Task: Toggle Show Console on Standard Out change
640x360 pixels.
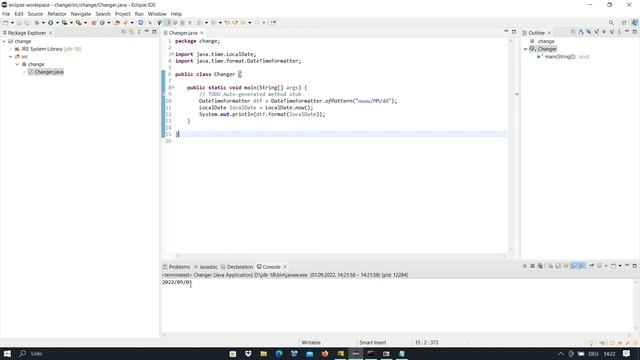Action: coord(573,266)
